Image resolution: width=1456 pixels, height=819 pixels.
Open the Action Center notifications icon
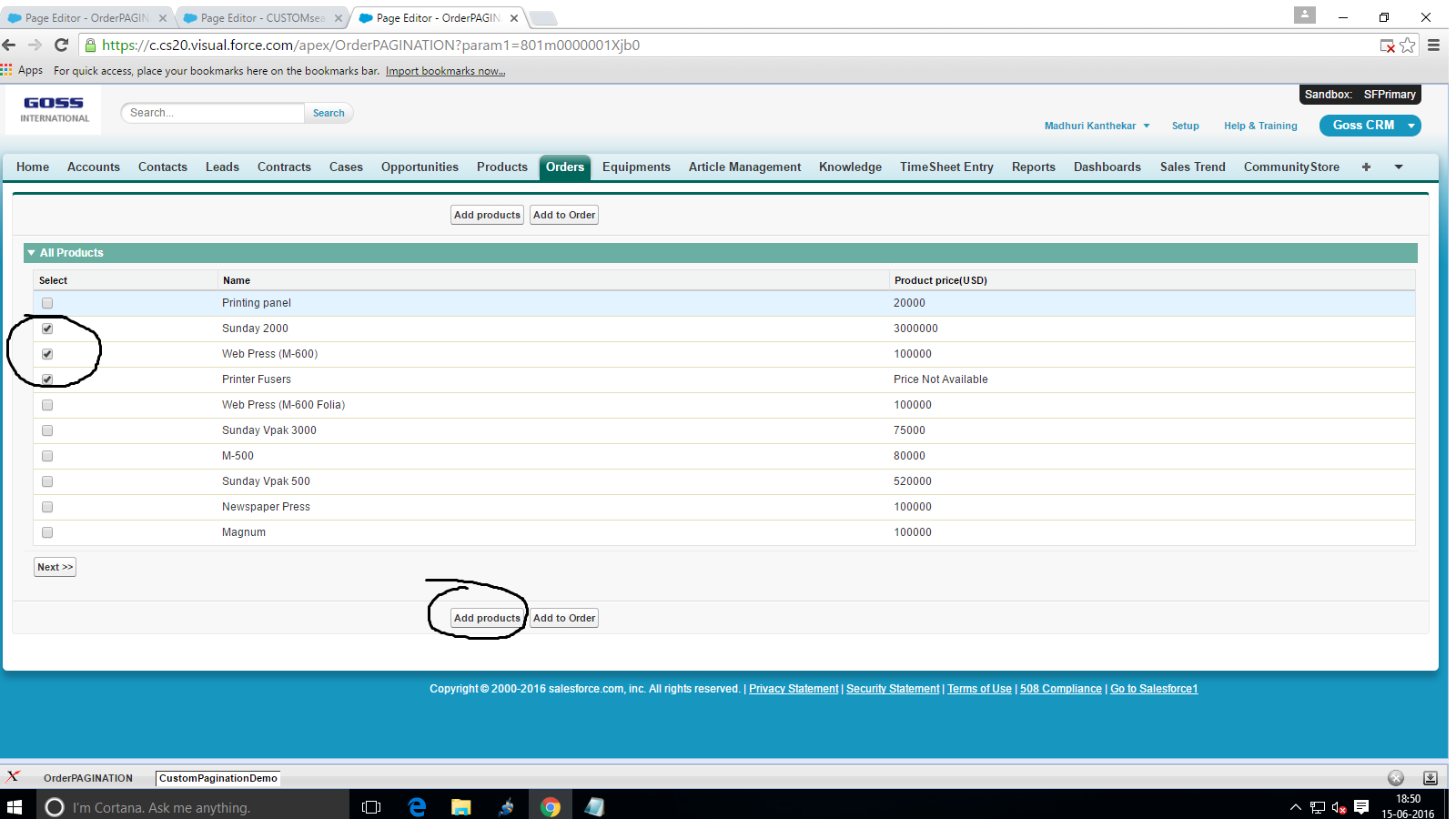(1361, 807)
